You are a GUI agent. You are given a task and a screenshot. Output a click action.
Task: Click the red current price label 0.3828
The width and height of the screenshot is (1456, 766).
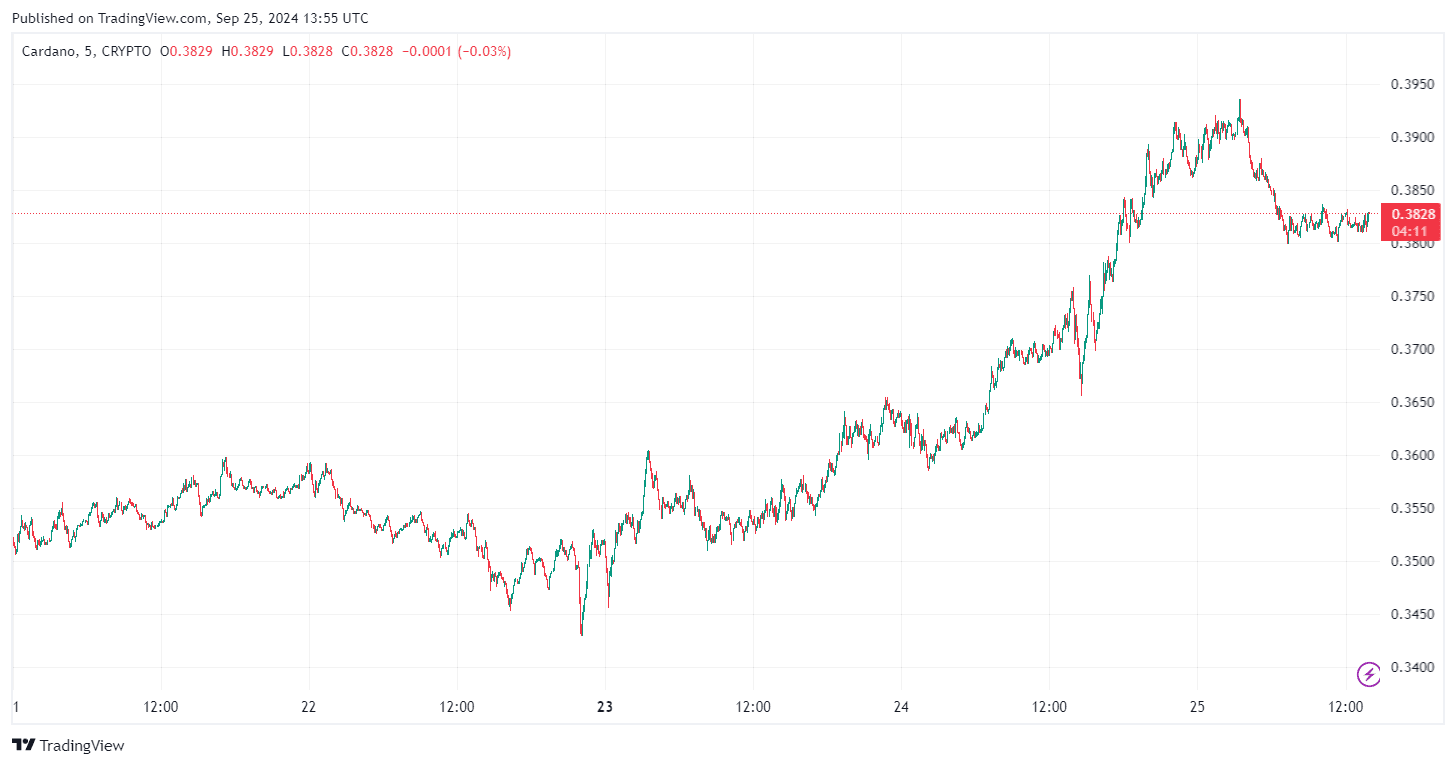(x=1413, y=214)
